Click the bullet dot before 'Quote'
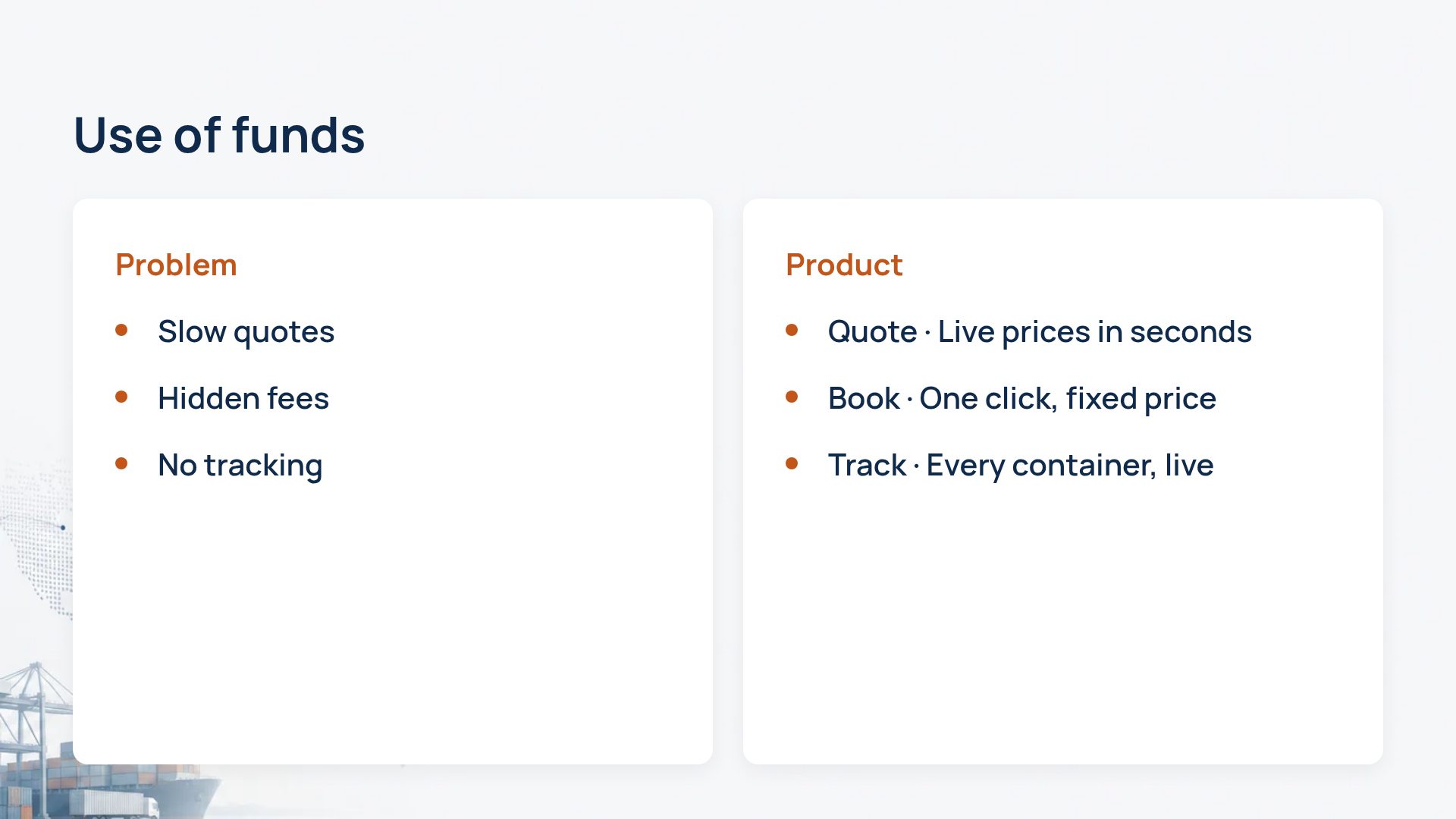Image resolution: width=1456 pixels, height=819 pixels. pyautogui.click(x=792, y=330)
